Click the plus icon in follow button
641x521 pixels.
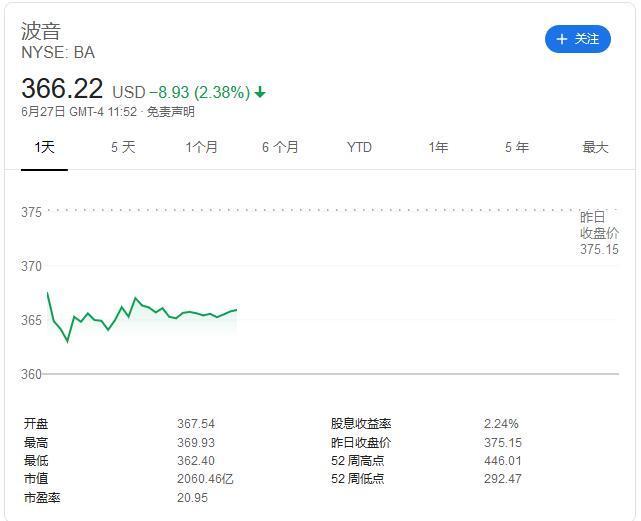562,39
